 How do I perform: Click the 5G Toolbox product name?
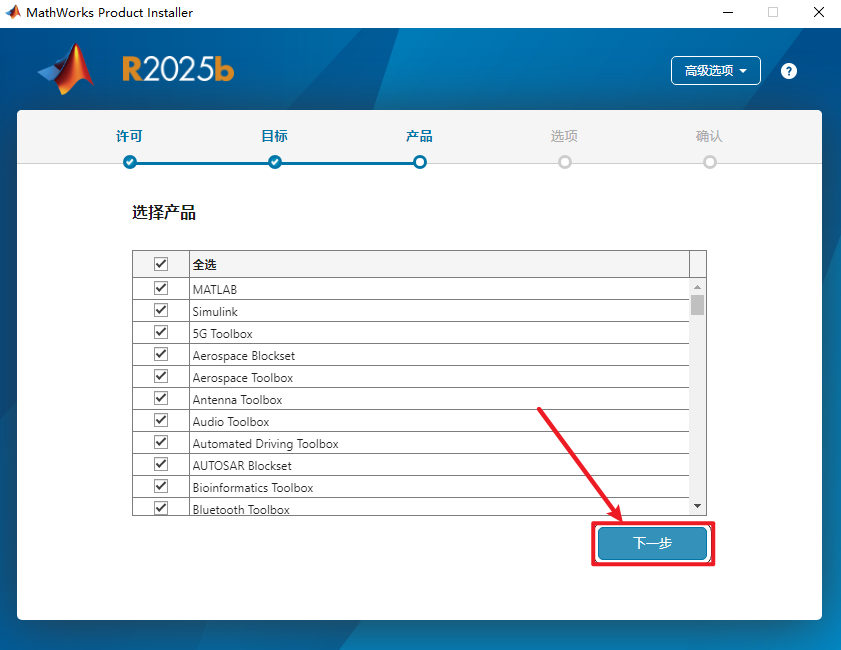tap(222, 334)
